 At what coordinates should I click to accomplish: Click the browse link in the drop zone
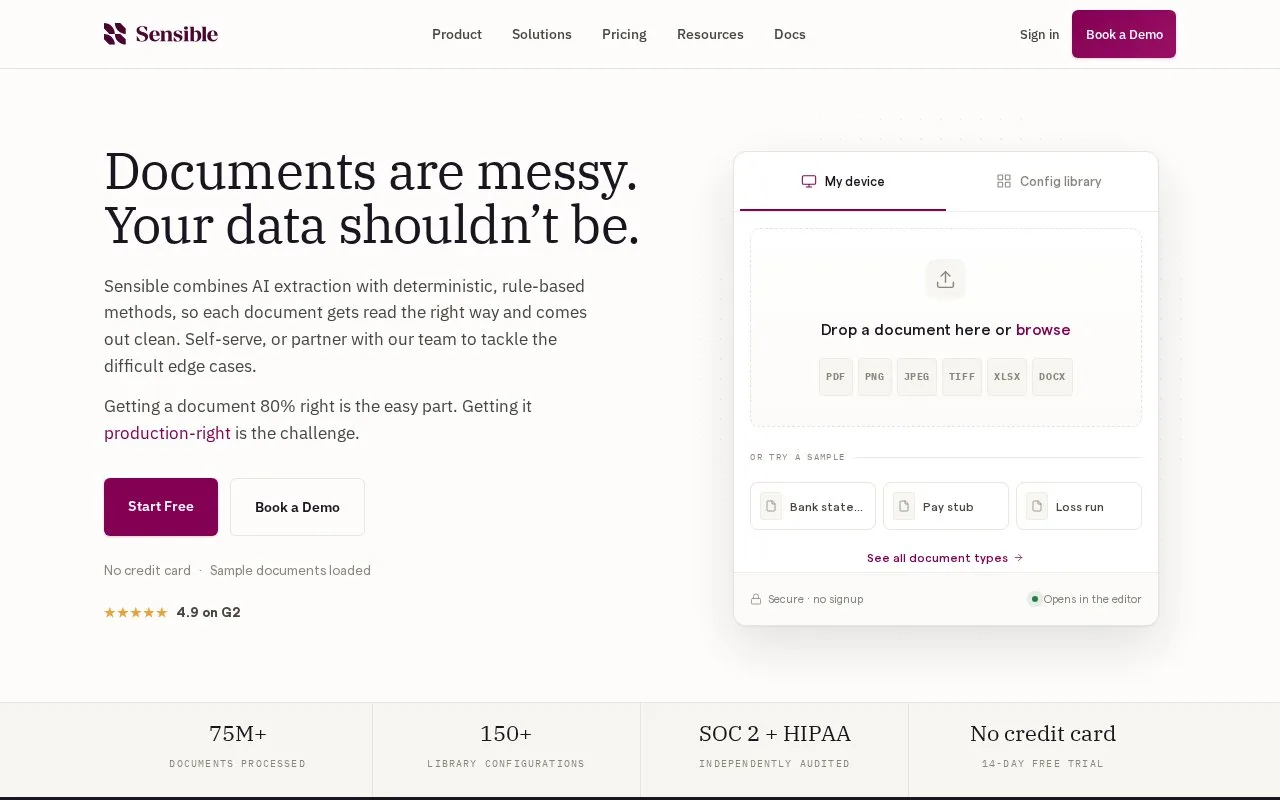[1043, 329]
